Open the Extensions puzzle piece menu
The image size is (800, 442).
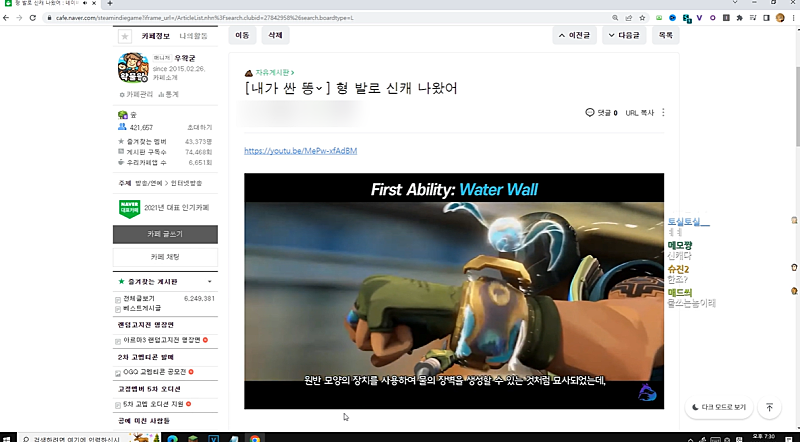click(739, 18)
